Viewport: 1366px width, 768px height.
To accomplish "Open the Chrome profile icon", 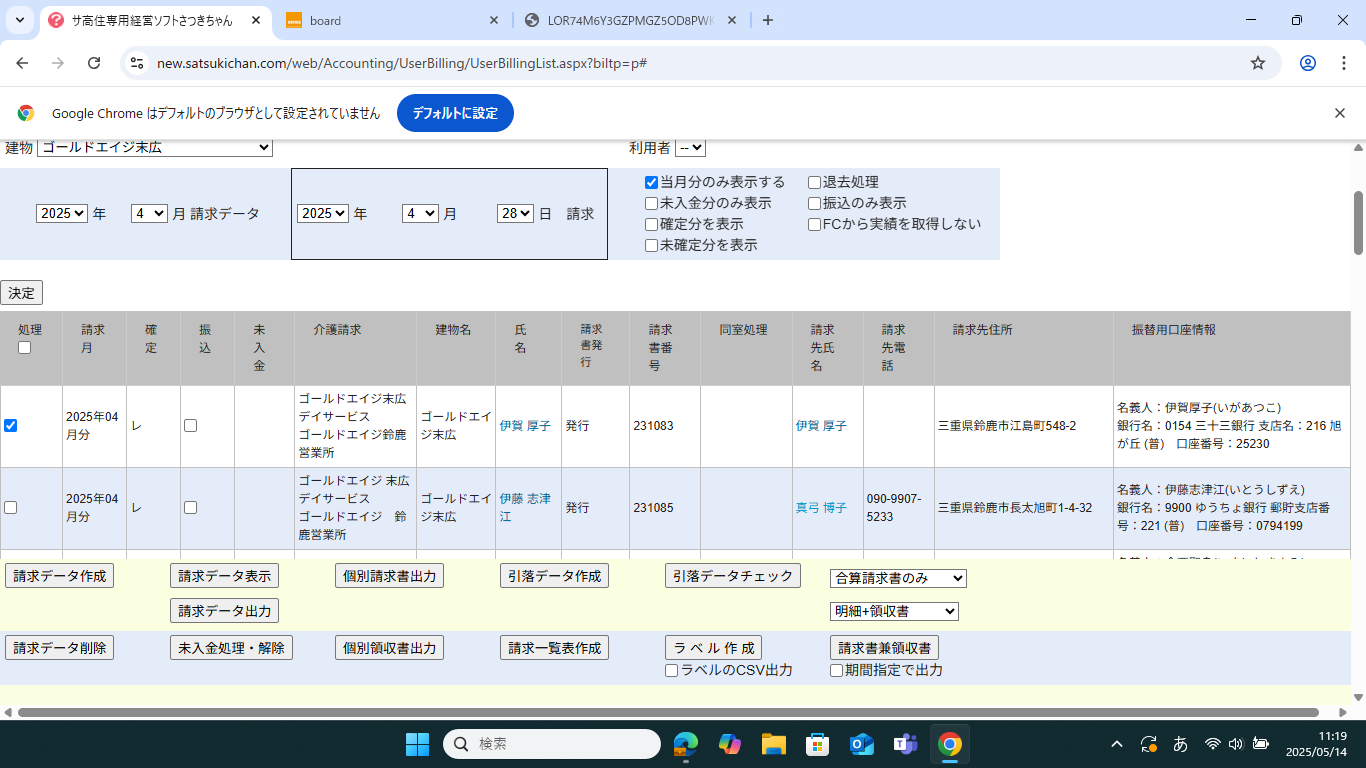I will (x=1308, y=63).
